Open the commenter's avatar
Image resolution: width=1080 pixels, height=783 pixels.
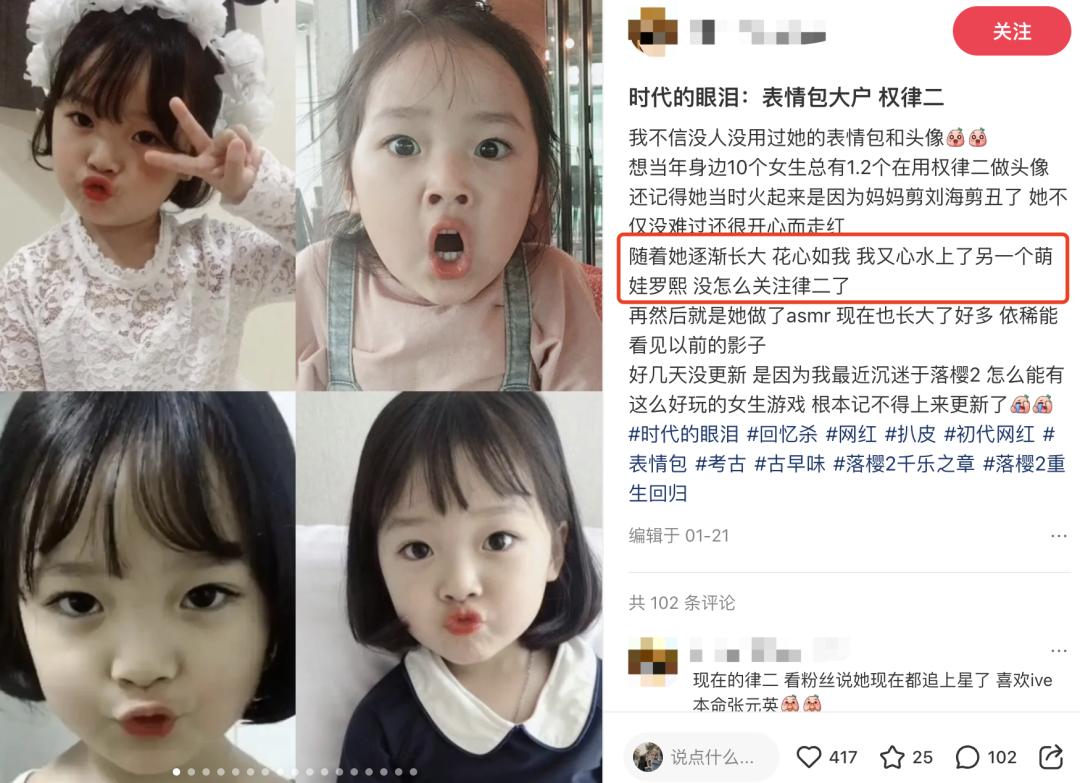(653, 662)
